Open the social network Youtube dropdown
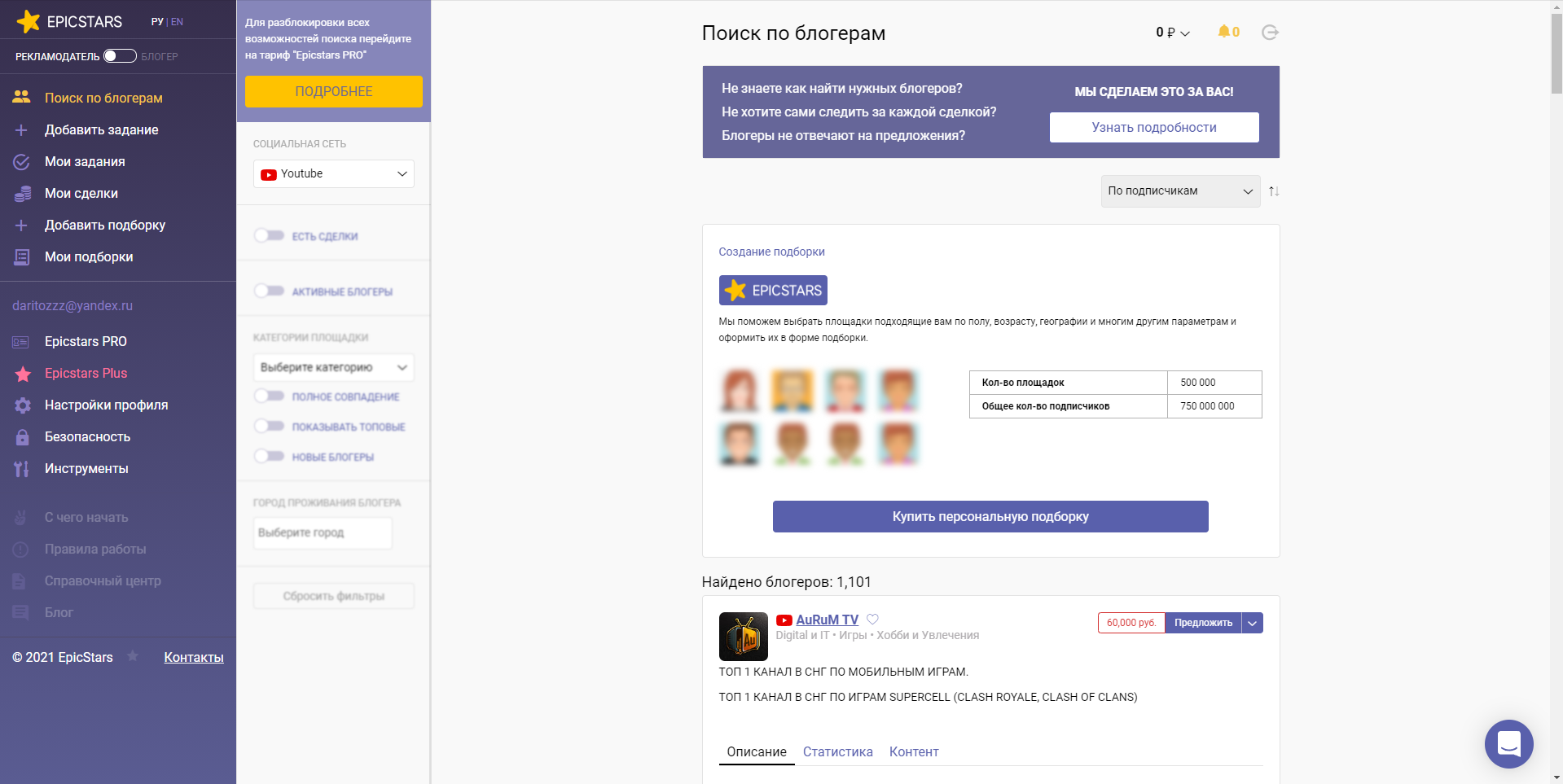The width and height of the screenshot is (1563, 784). point(334,174)
